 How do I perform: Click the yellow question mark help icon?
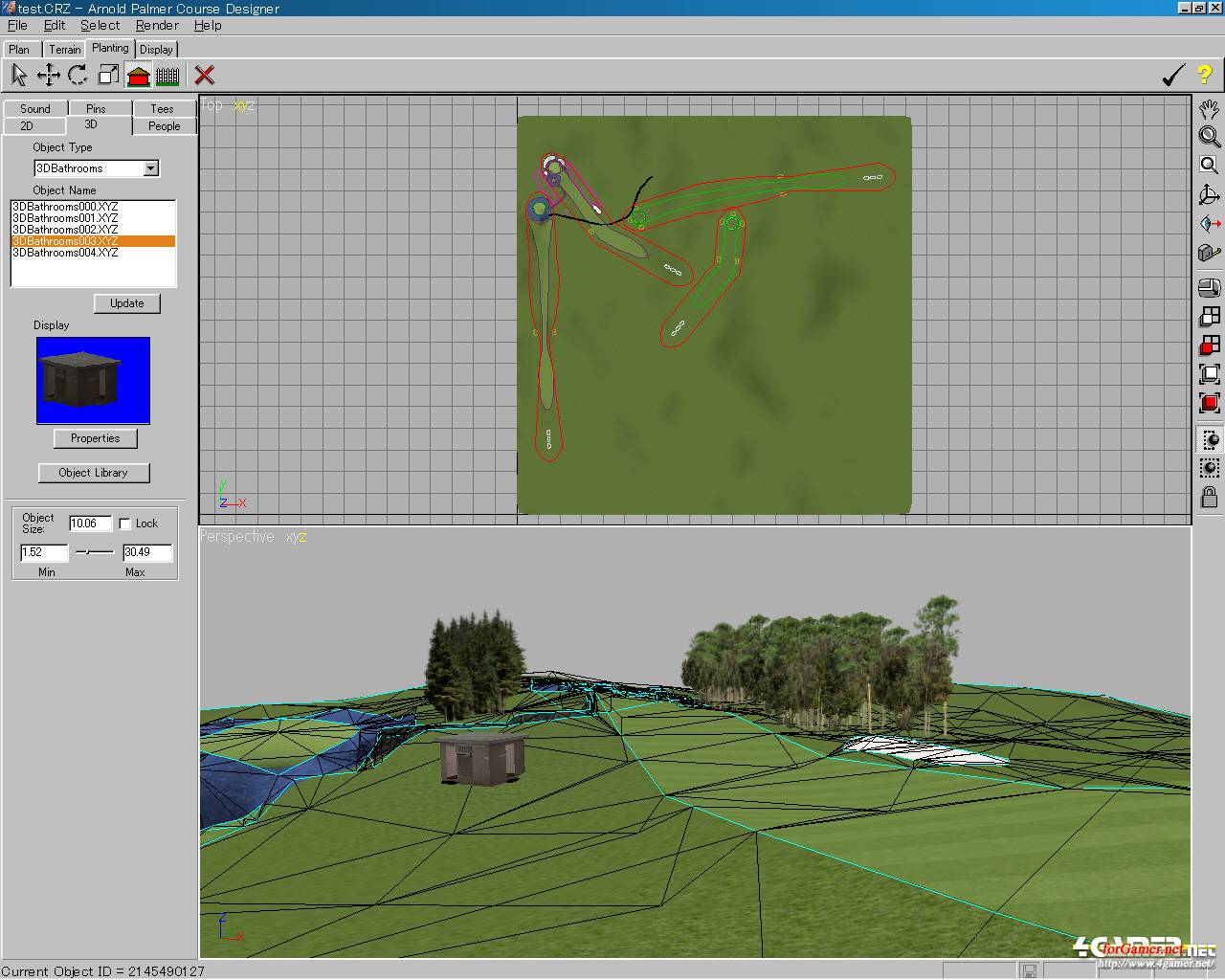(x=1204, y=75)
